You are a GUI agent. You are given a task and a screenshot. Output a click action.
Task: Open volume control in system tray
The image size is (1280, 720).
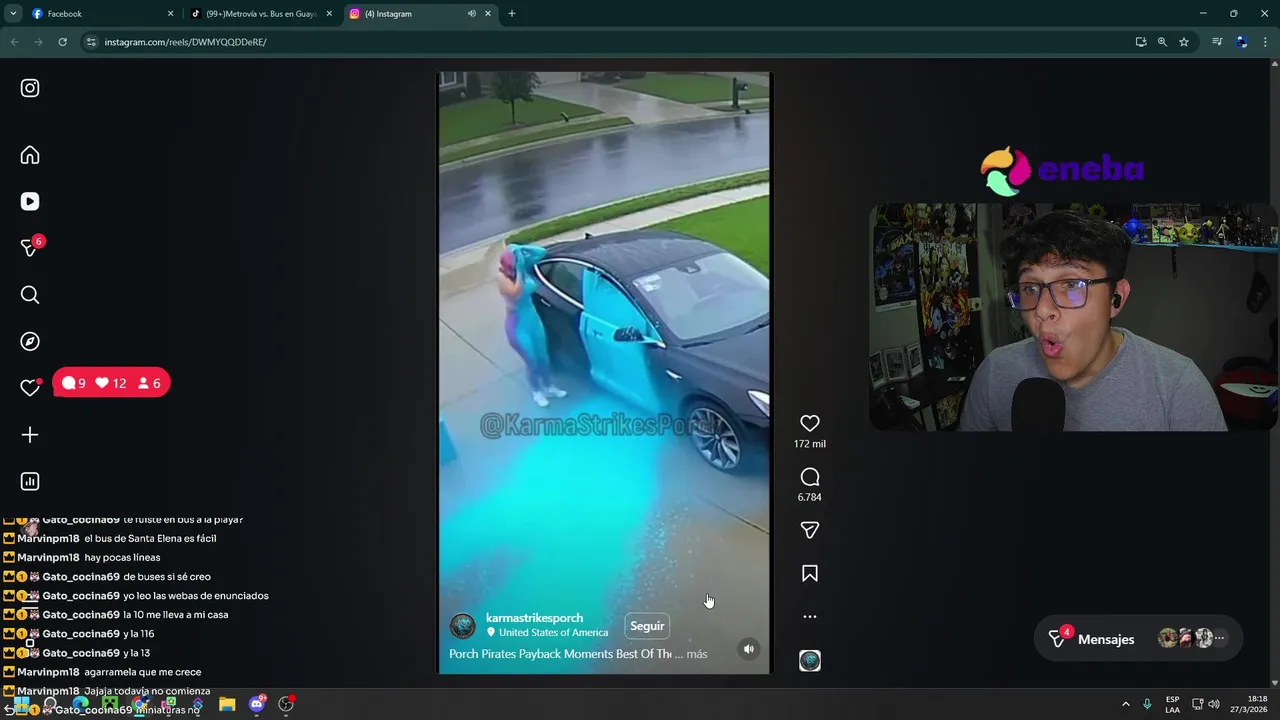coord(1214,704)
